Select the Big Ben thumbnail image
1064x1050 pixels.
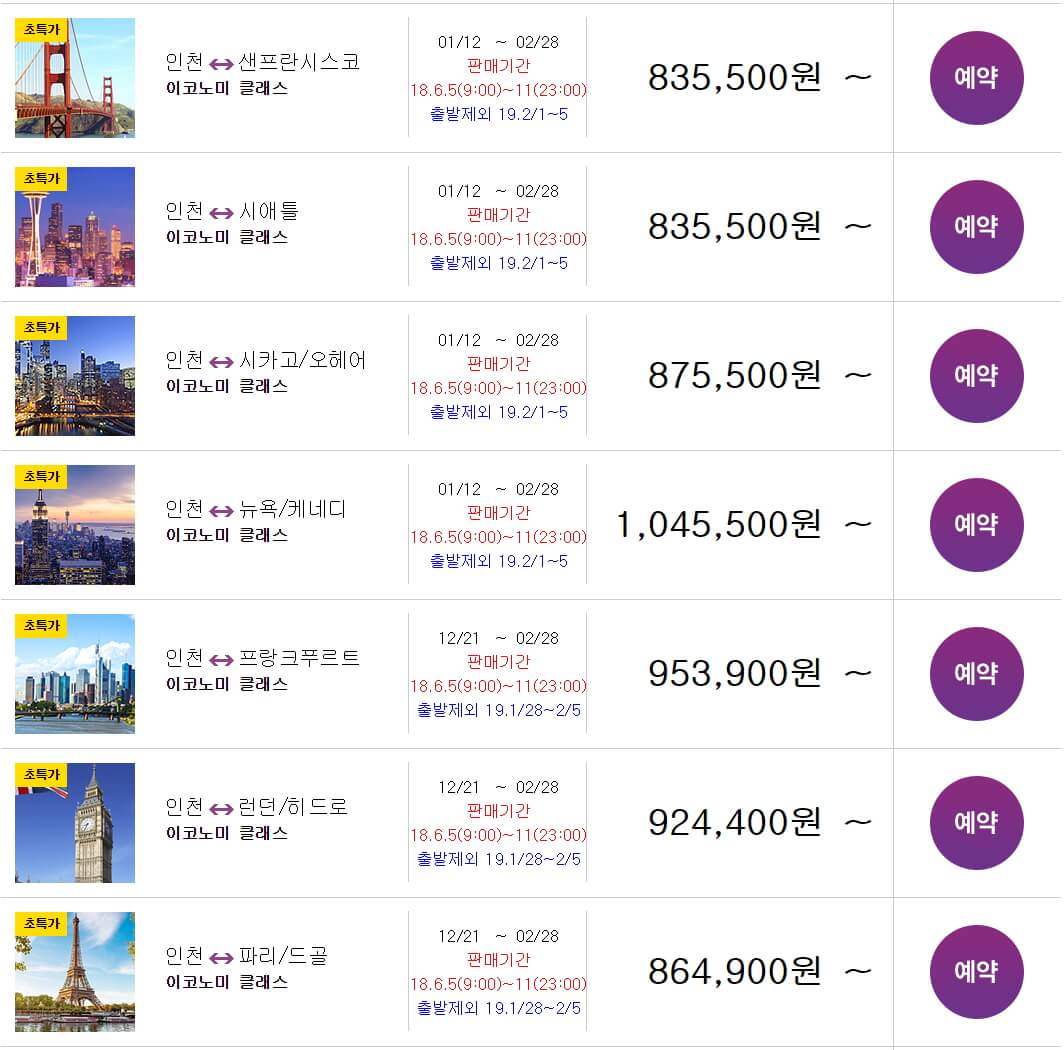coord(75,823)
